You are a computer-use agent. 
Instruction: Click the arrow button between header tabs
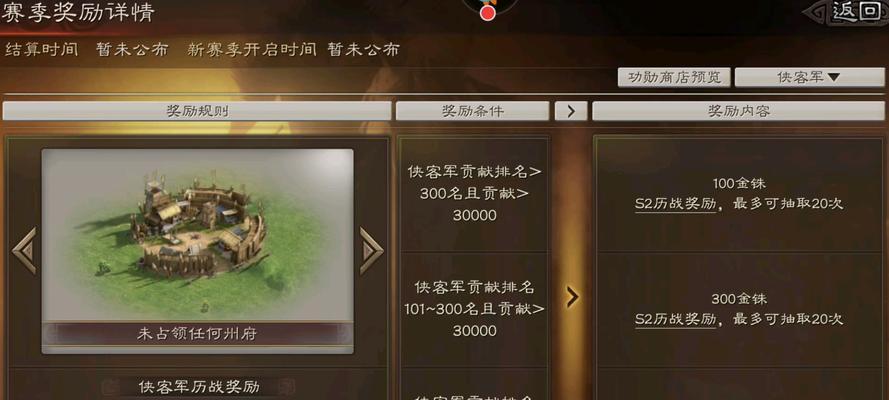click(x=570, y=111)
